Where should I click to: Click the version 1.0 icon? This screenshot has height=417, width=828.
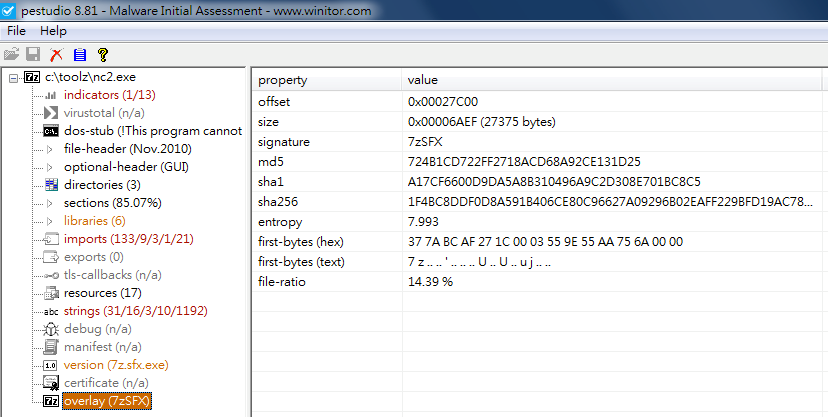tap(51, 365)
